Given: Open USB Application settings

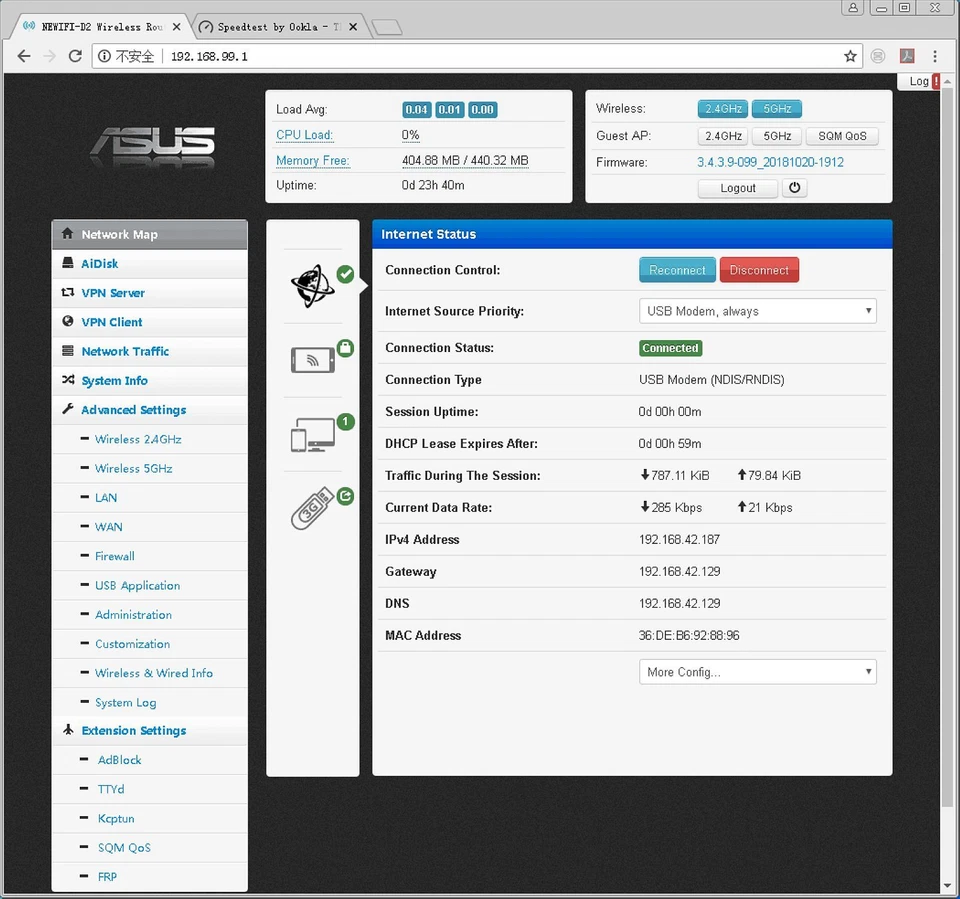Looking at the screenshot, I should 150,585.
